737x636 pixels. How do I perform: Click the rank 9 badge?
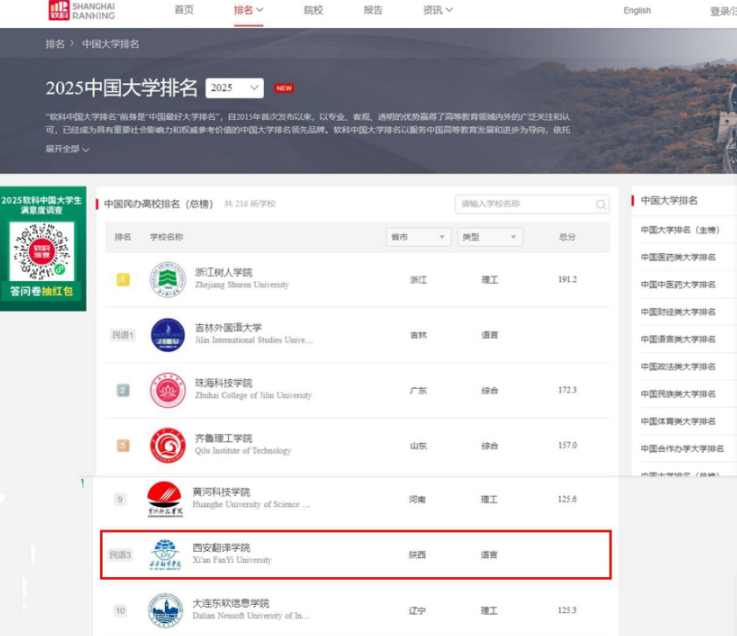(x=120, y=499)
